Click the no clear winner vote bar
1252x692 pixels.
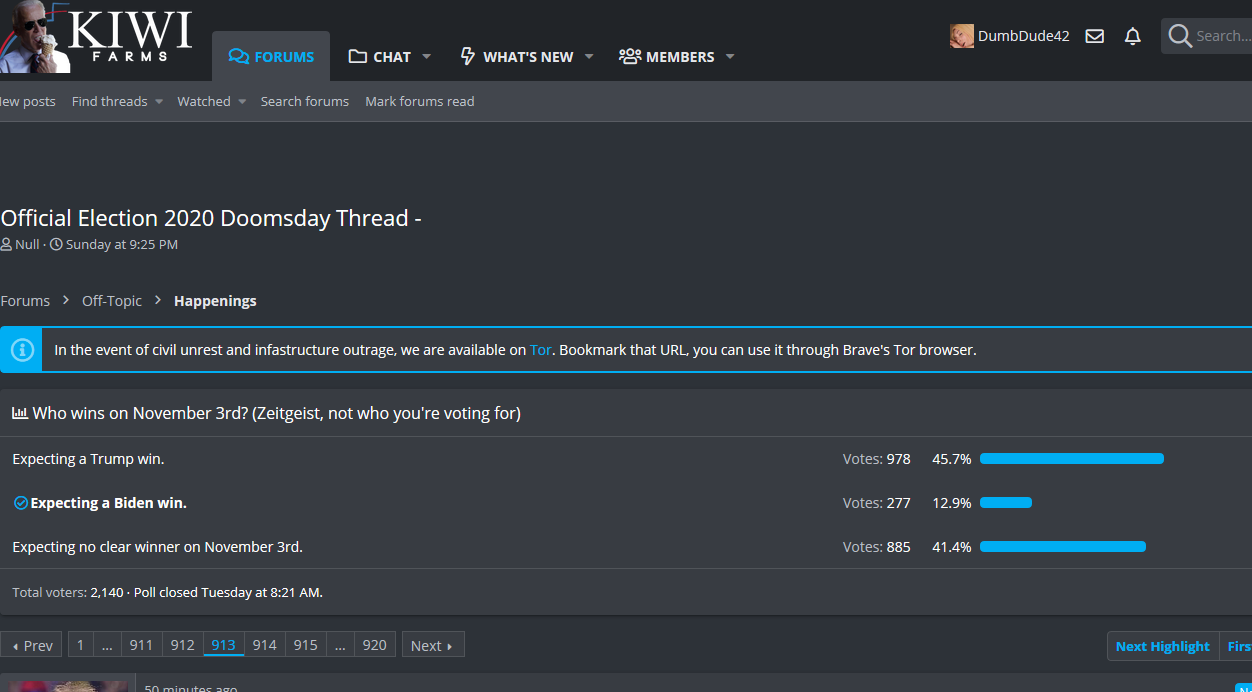pos(1063,547)
